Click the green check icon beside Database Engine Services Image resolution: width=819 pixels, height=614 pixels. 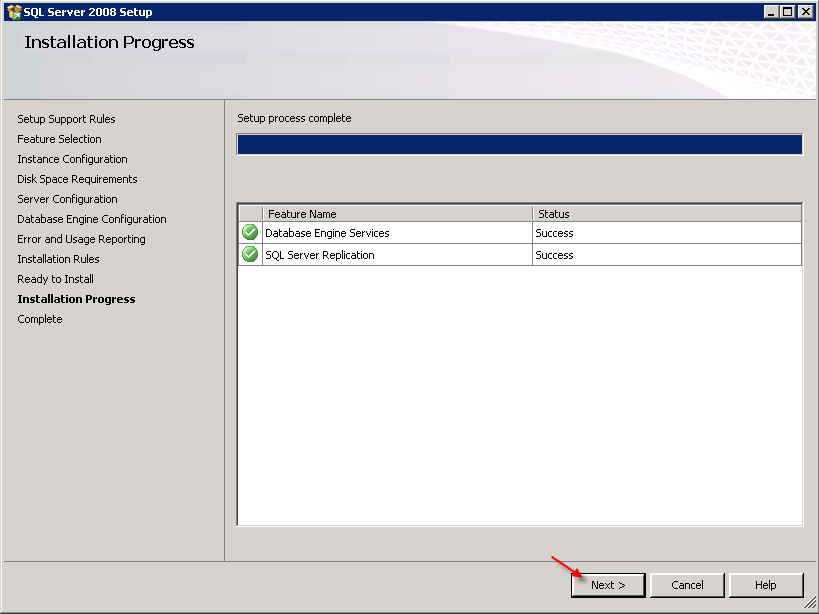click(x=250, y=232)
